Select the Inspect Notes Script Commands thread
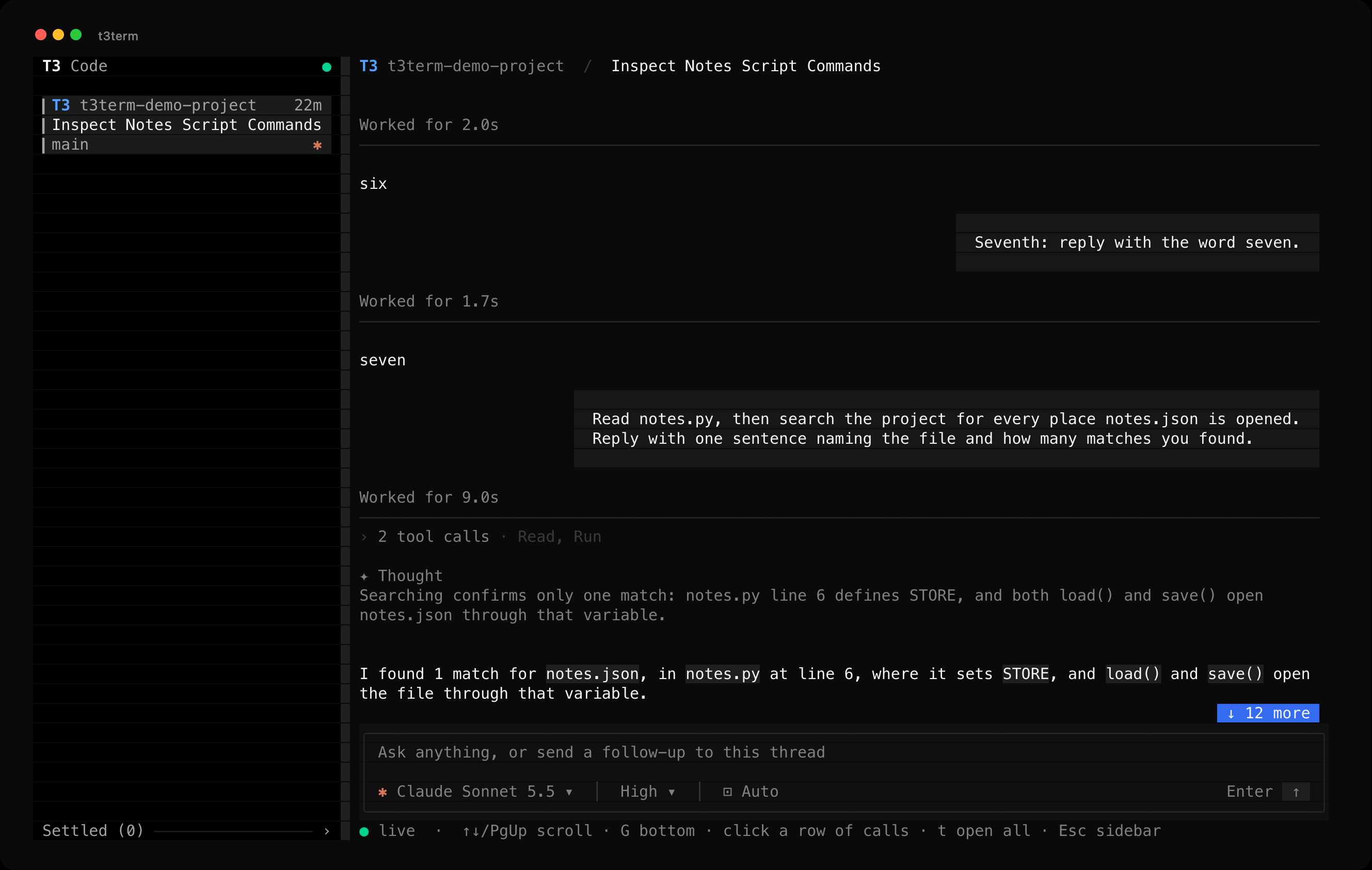Viewport: 1372px width, 870px height. [186, 125]
